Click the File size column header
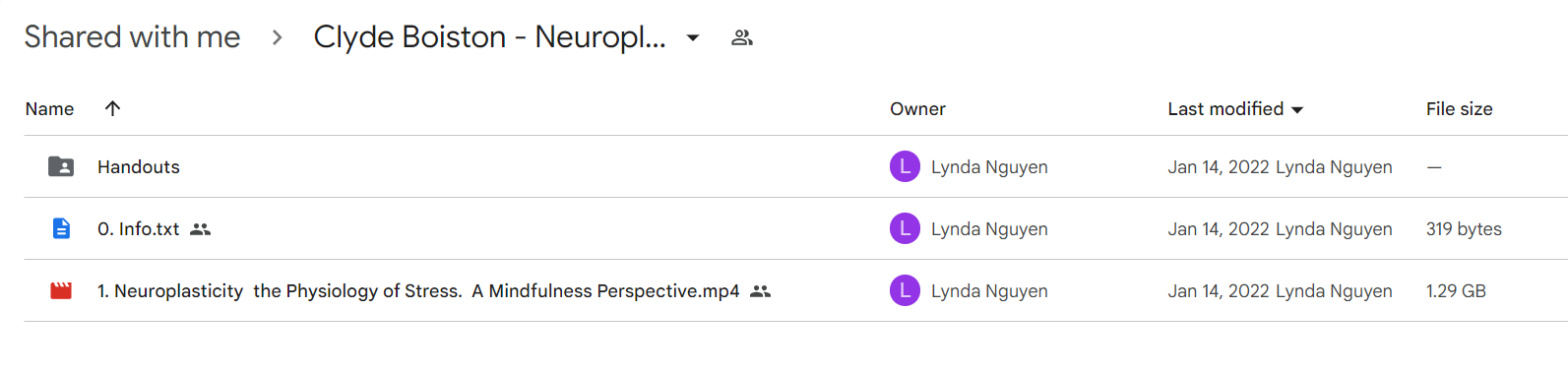This screenshot has width=1568, height=372. [1459, 108]
